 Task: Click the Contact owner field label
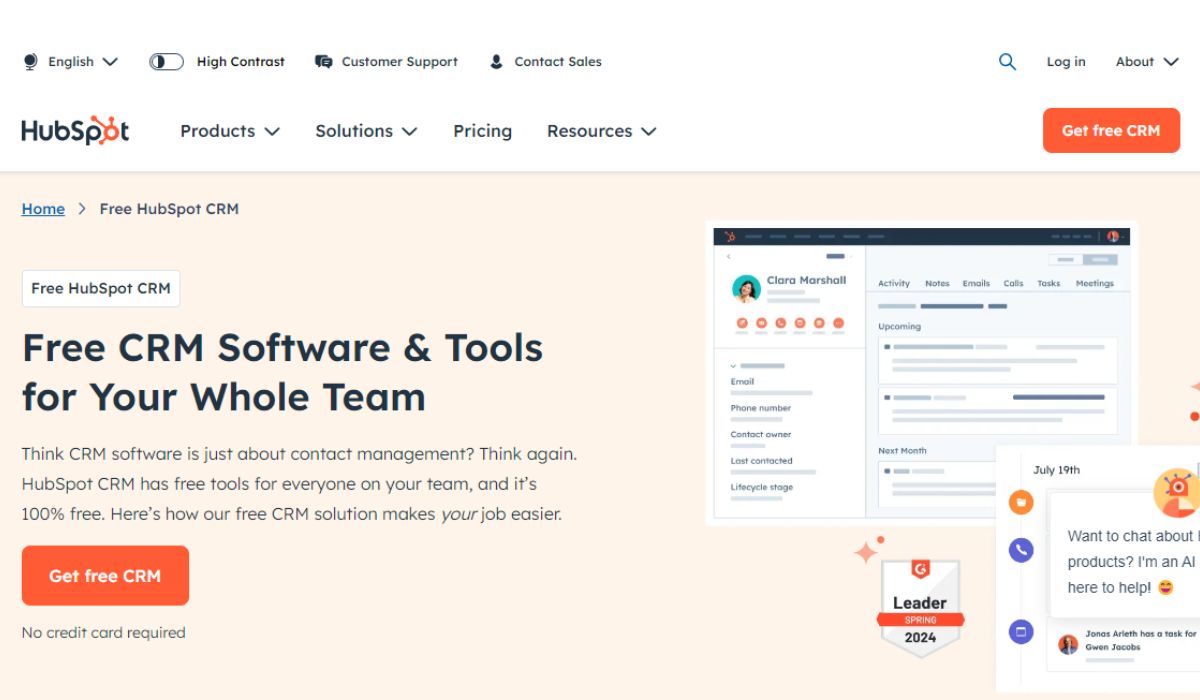(x=760, y=434)
